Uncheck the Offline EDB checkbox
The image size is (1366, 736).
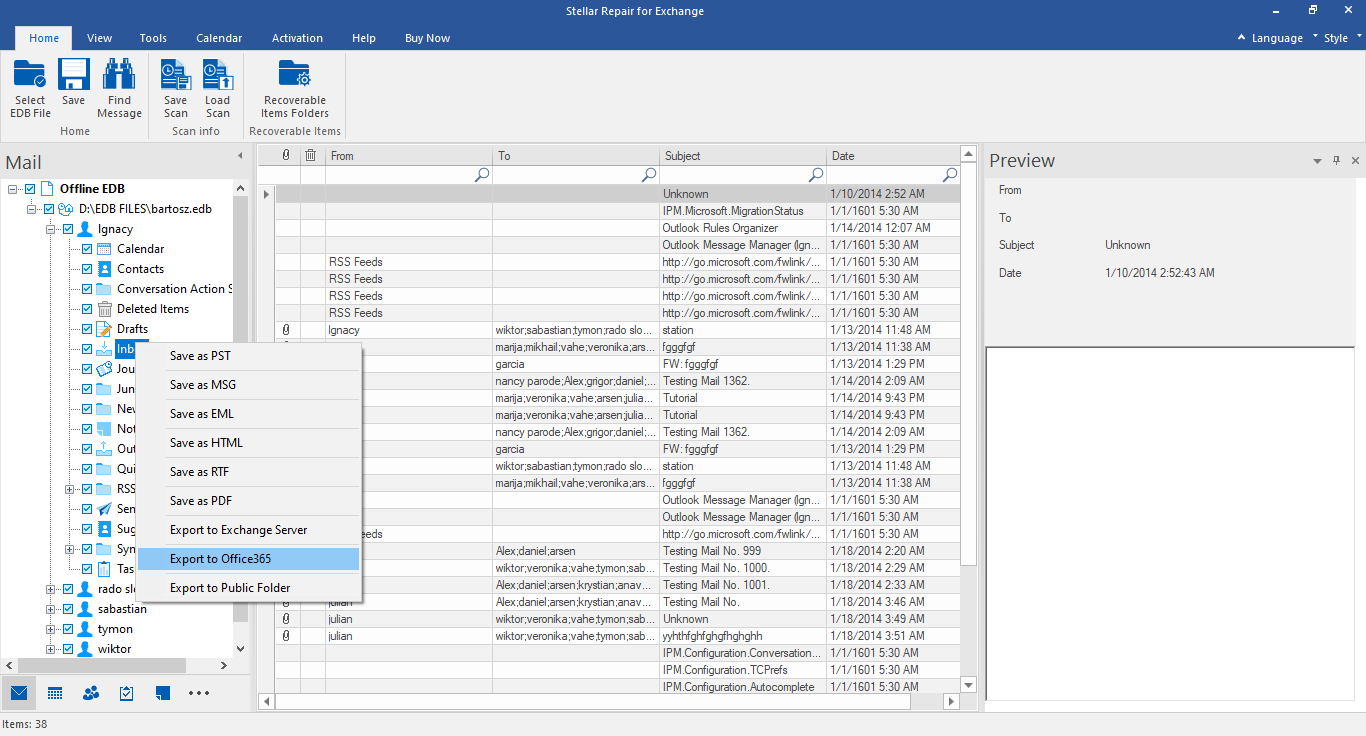tap(30, 189)
